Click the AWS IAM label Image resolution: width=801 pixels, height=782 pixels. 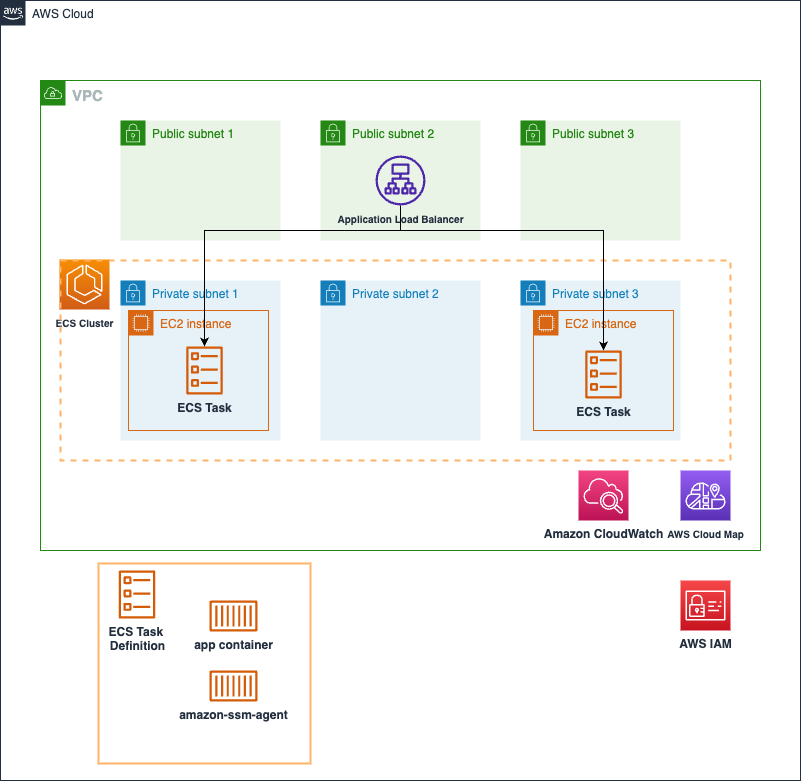pos(705,644)
